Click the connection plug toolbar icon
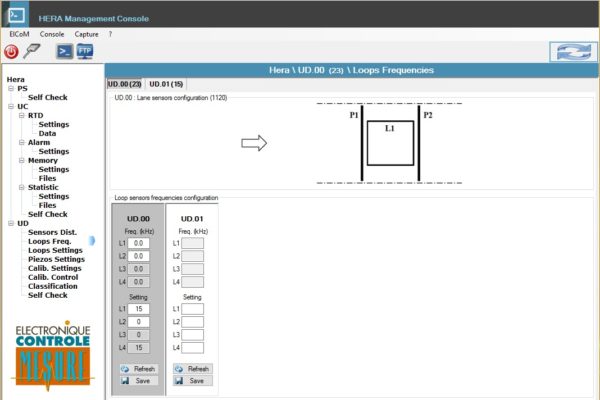Viewport: 600px width, 400px height. [31, 51]
